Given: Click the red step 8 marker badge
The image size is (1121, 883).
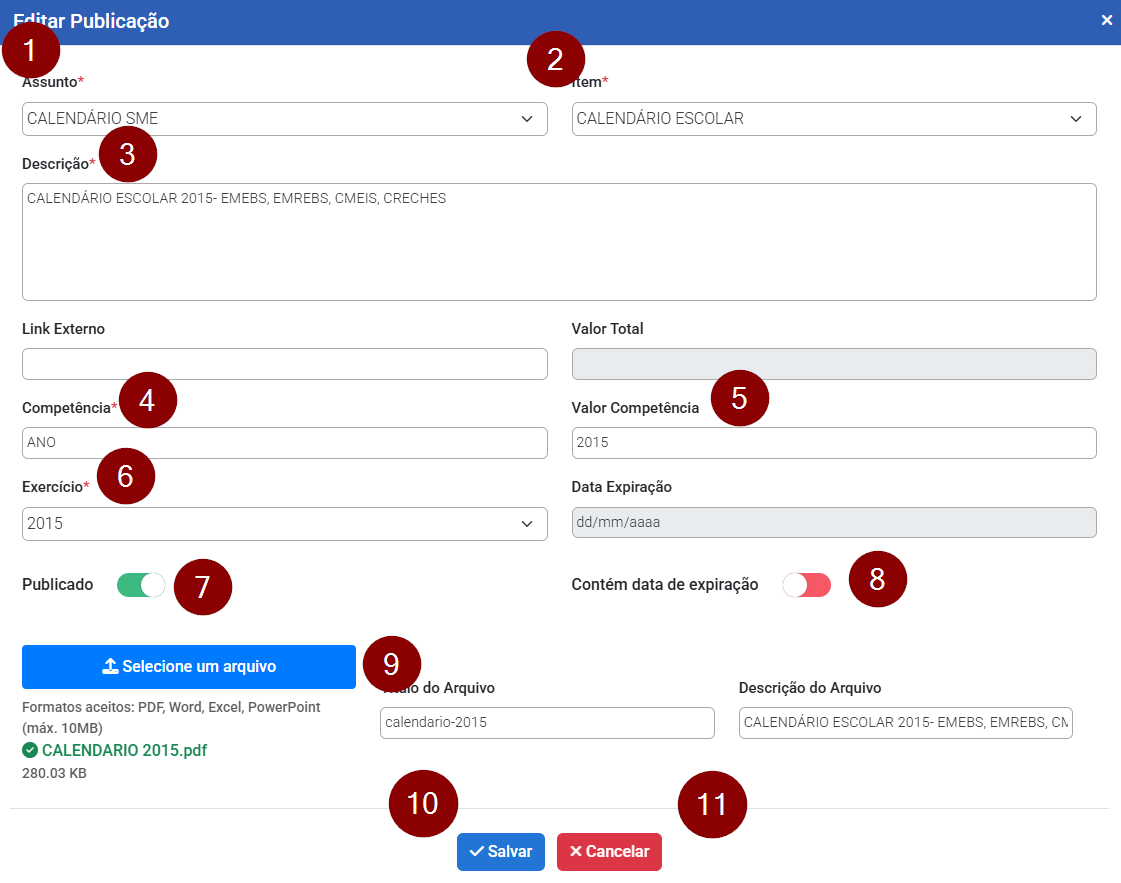Looking at the screenshot, I should (877, 578).
